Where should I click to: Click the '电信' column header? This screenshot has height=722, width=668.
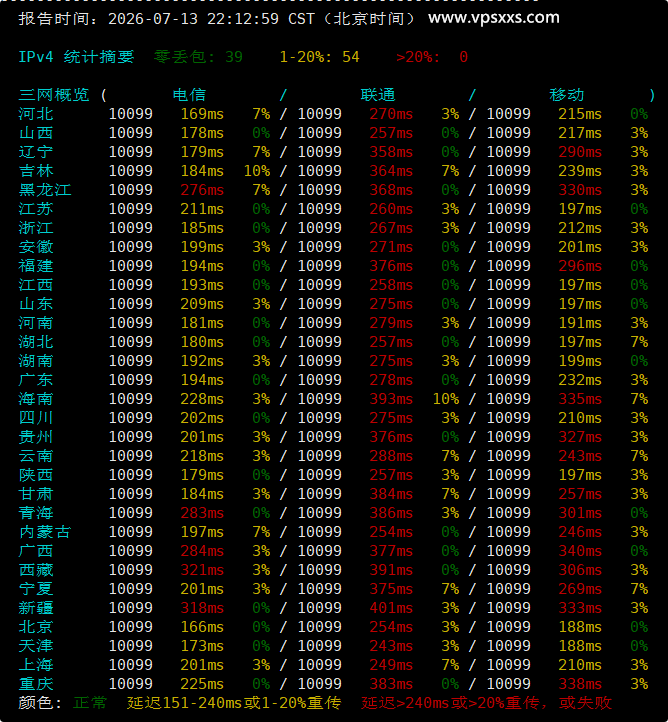click(x=189, y=95)
